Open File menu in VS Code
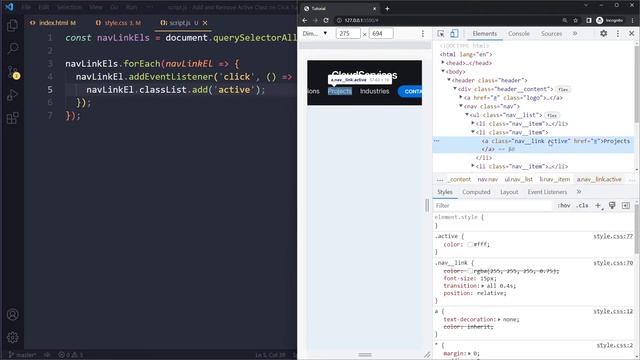This screenshot has width=640, height=360. pyautogui.click(x=26, y=7)
